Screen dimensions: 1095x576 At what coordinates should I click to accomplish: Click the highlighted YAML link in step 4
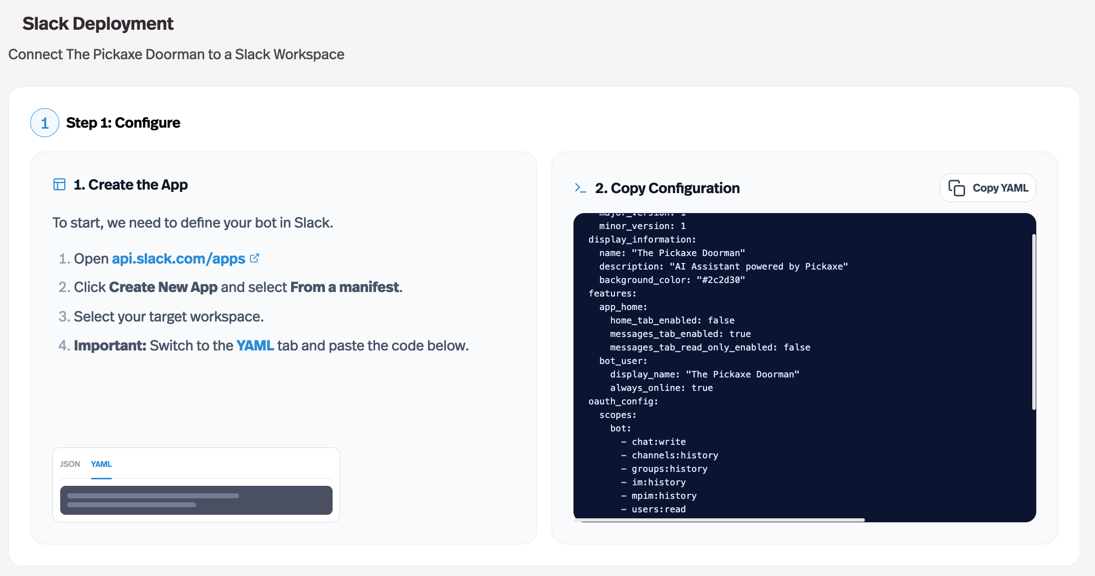click(255, 347)
